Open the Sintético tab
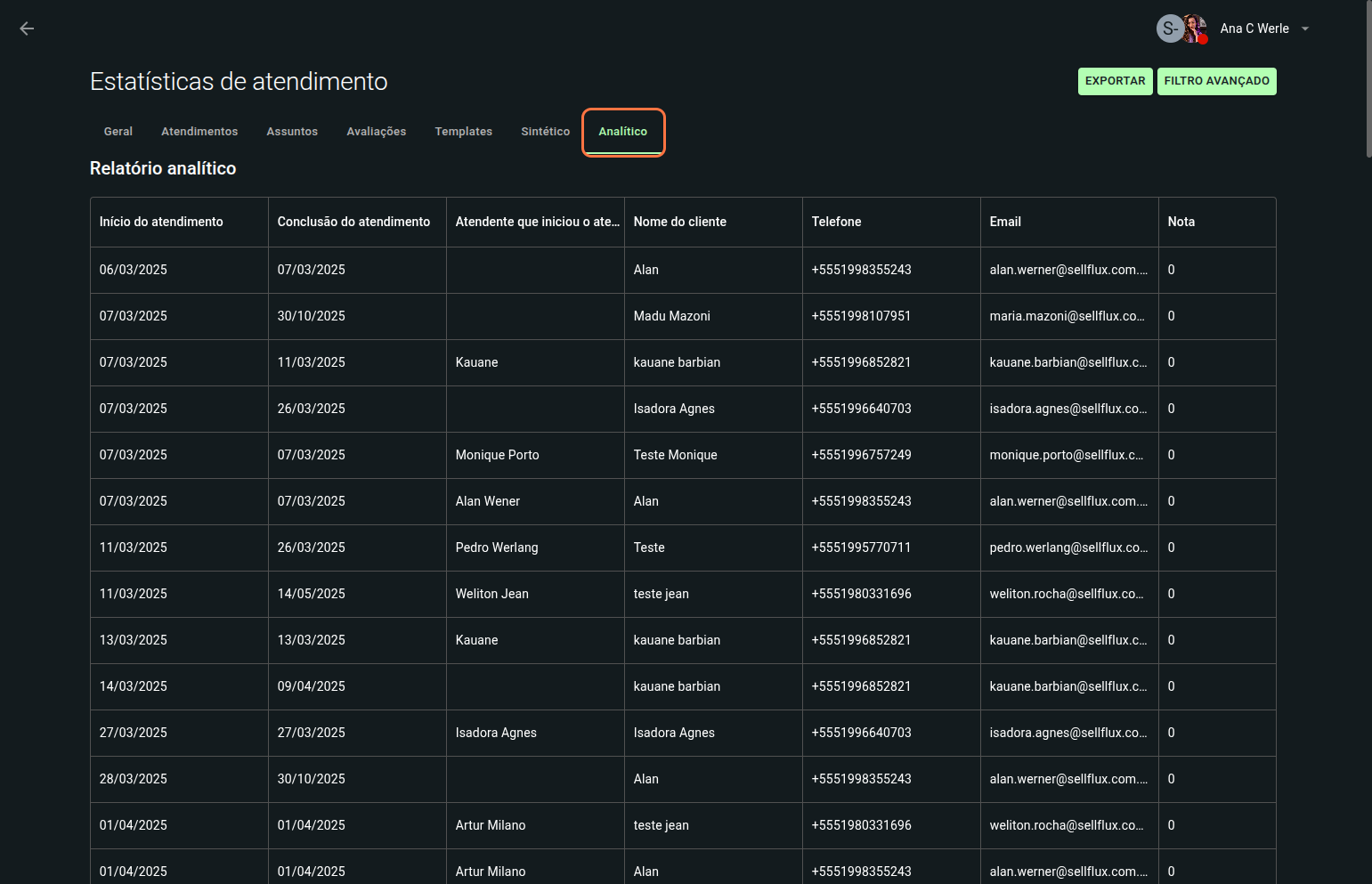Screen dimensions: 1372x884 [x=545, y=132]
